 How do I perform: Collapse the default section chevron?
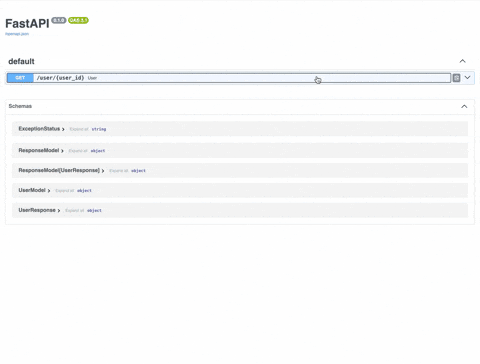pos(462,61)
